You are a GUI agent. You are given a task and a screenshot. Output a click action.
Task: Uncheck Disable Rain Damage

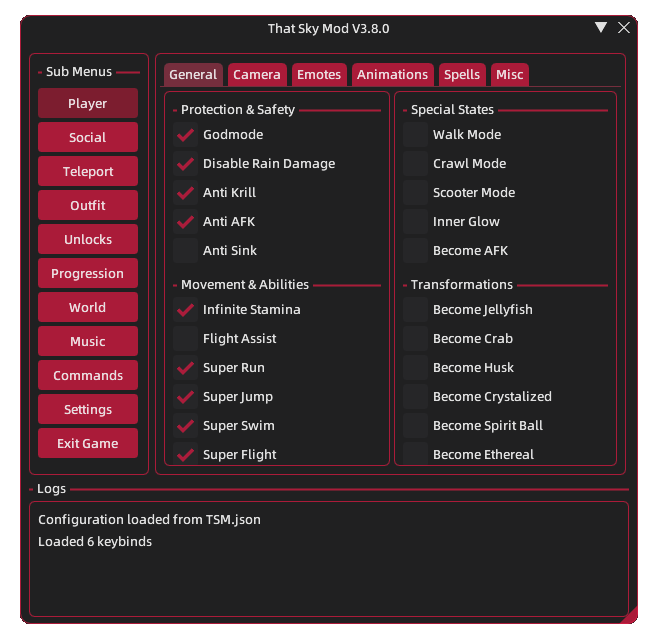click(x=185, y=163)
